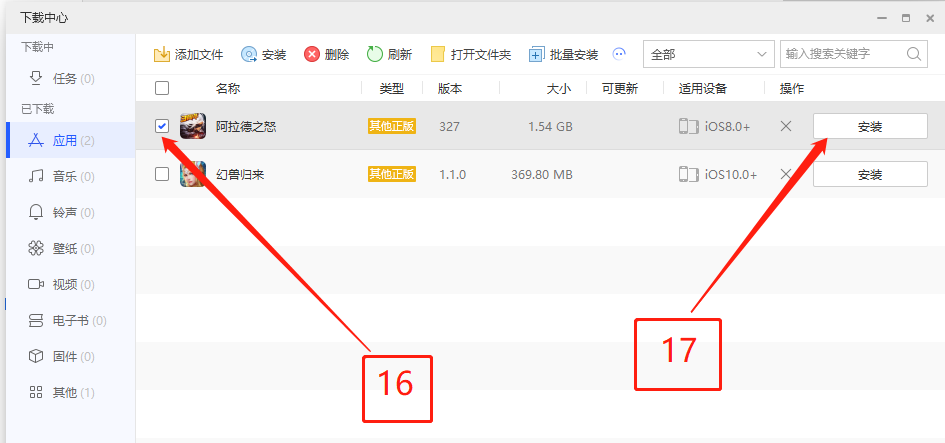Click the 批量安装 (Batch Install) icon

(537, 54)
